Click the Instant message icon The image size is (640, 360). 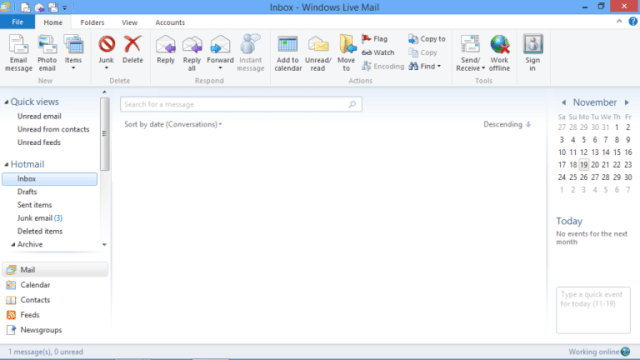[x=250, y=53]
